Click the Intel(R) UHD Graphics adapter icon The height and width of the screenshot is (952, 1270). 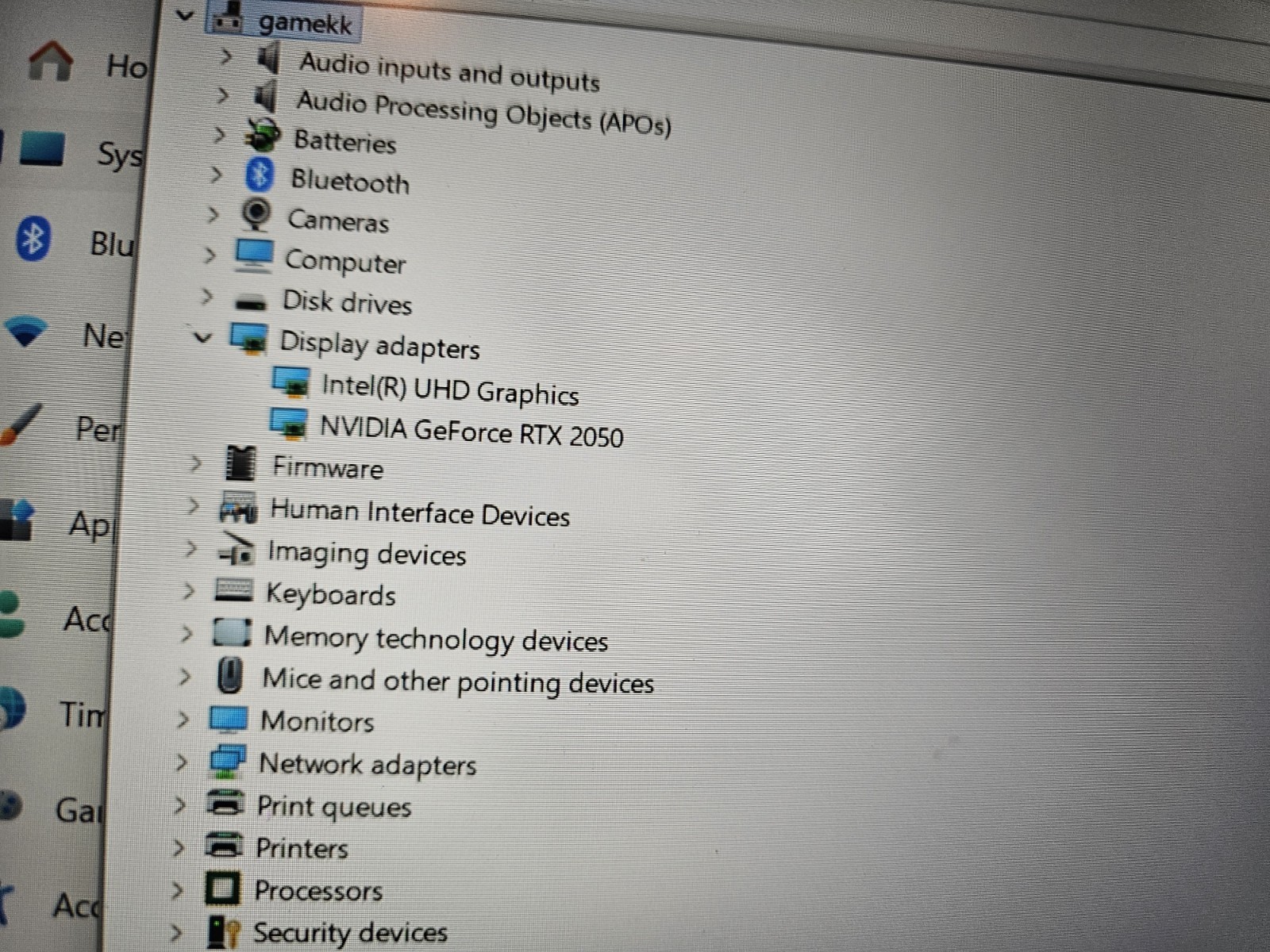(291, 381)
